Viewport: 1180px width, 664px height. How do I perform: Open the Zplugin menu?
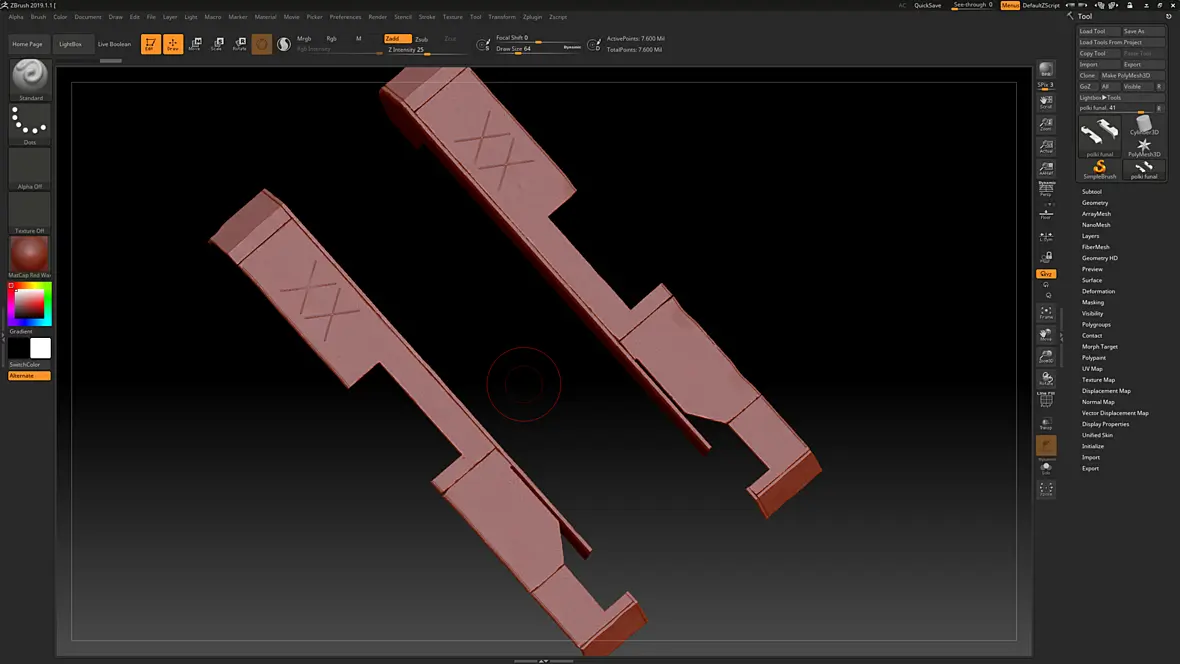pos(532,17)
